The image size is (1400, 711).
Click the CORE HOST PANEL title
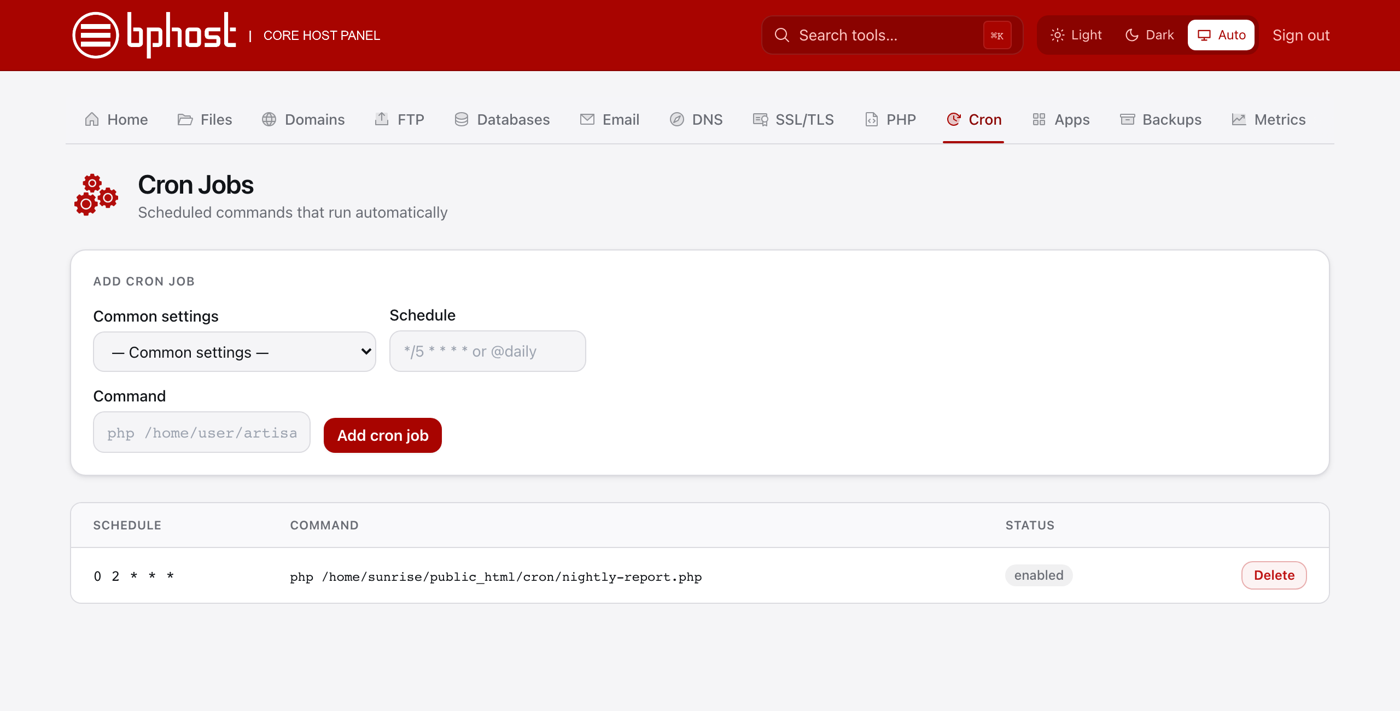[321, 35]
